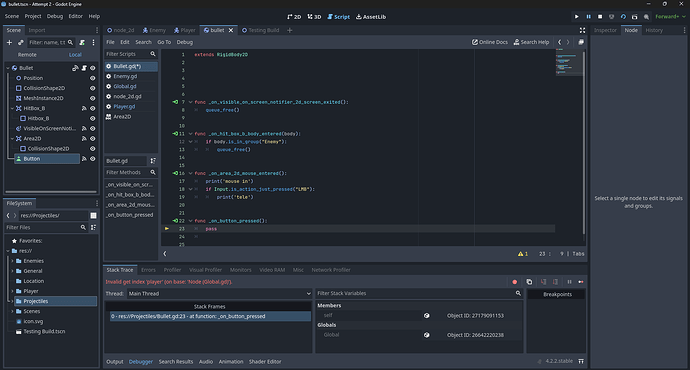Collapse the Area2D node in scene tree
The image size is (690, 370).
pyautogui.click(x=12, y=139)
